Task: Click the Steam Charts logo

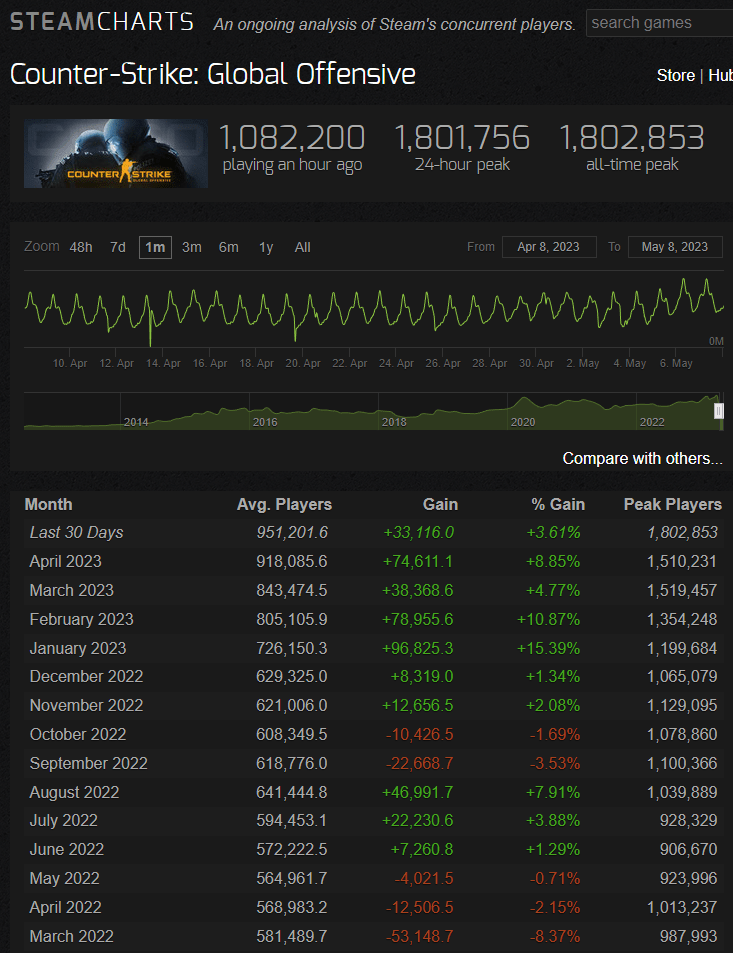Action: (x=102, y=22)
